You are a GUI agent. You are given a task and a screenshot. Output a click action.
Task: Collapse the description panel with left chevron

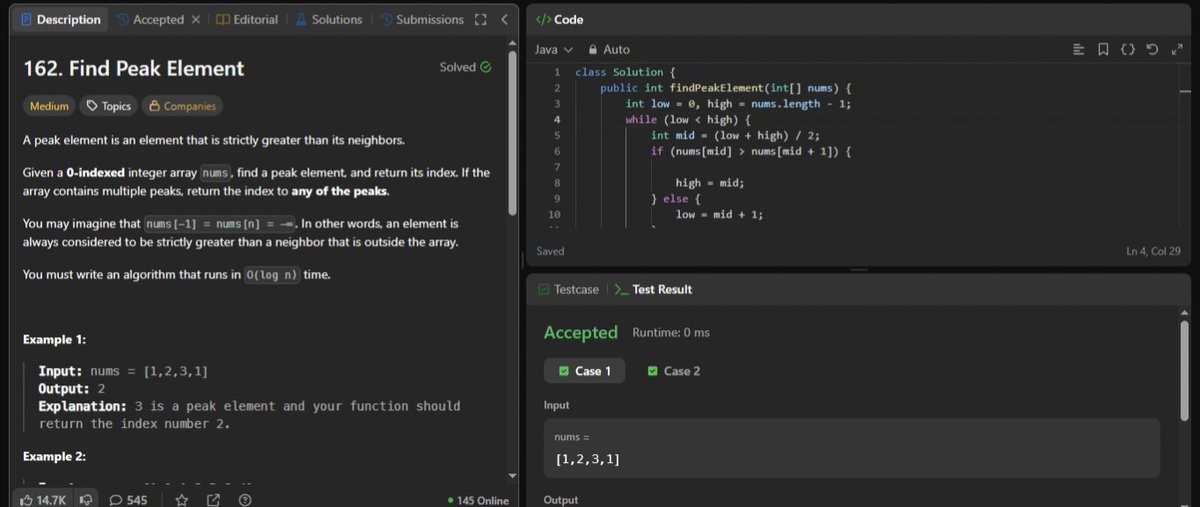(504, 20)
